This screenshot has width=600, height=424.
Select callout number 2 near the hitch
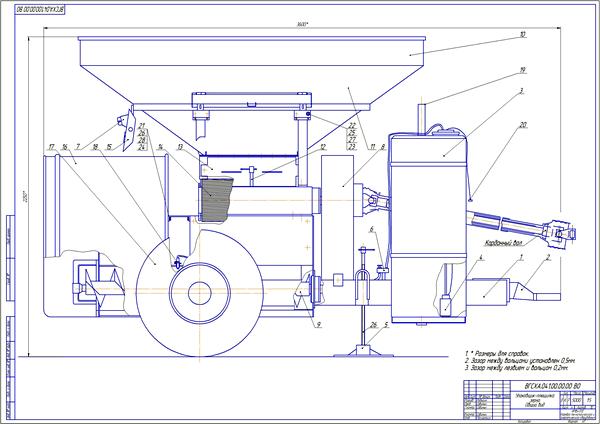[x=548, y=258]
